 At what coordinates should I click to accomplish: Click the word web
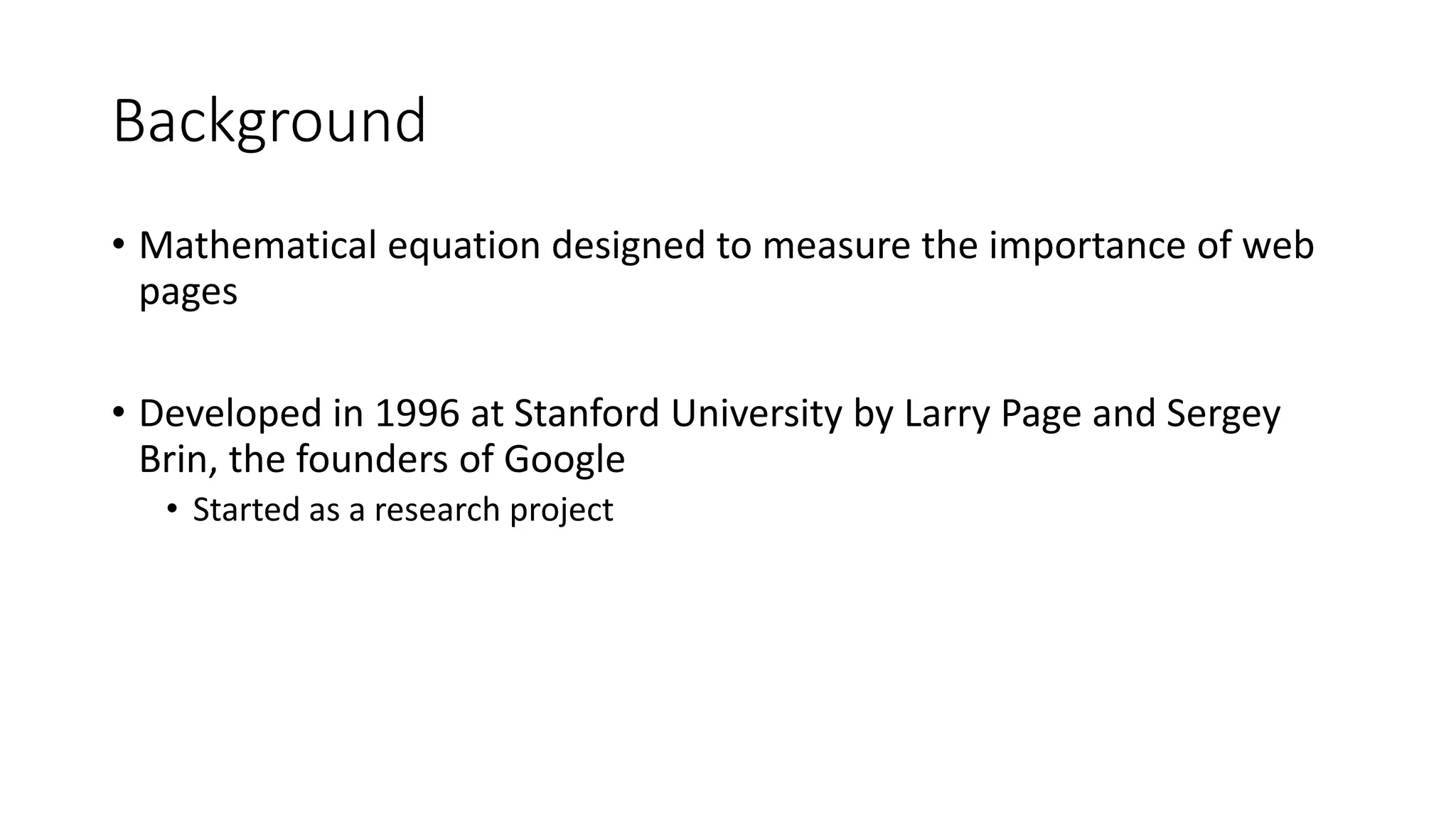click(1278, 245)
